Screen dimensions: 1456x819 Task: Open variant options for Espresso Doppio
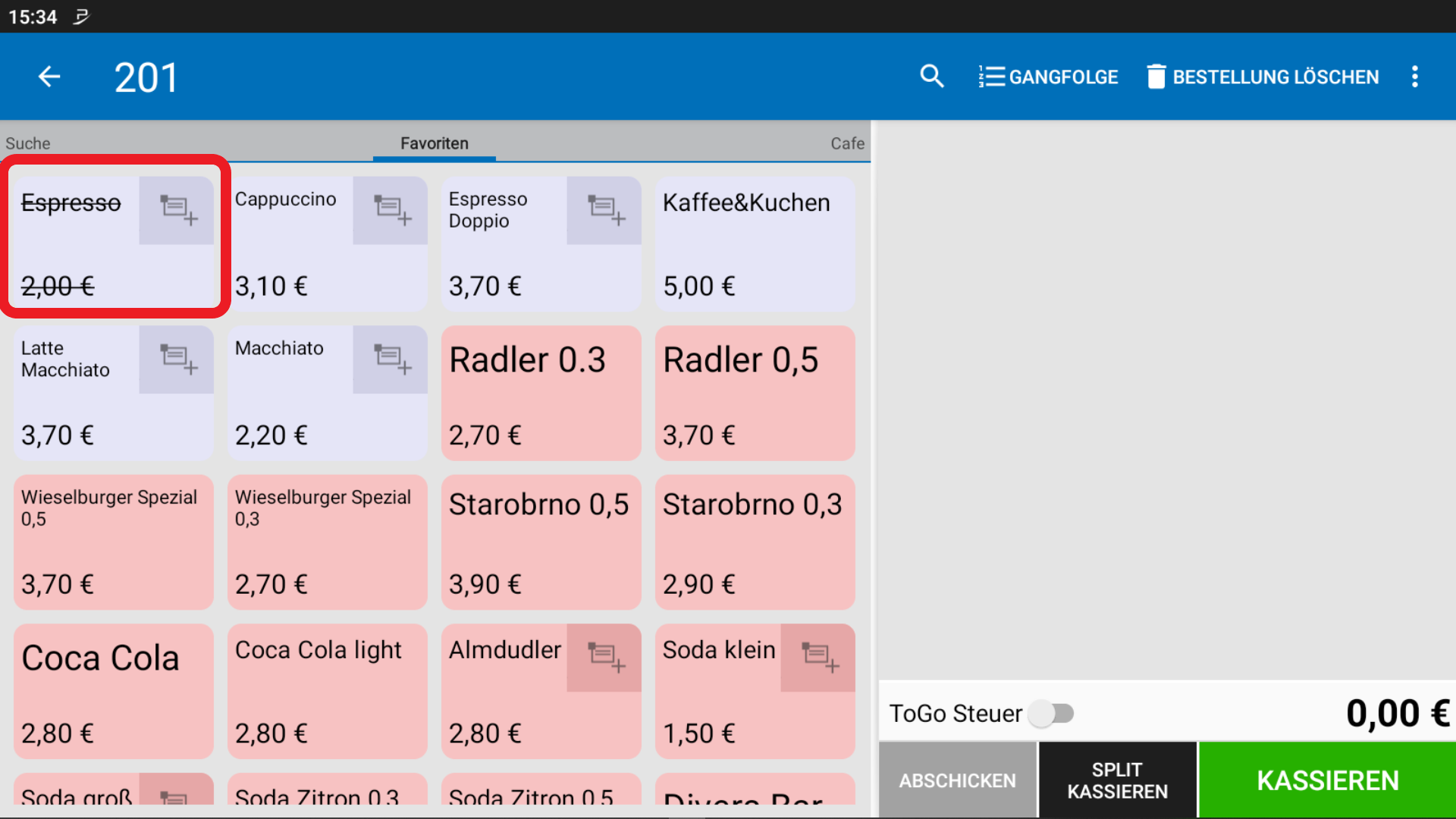(x=604, y=210)
